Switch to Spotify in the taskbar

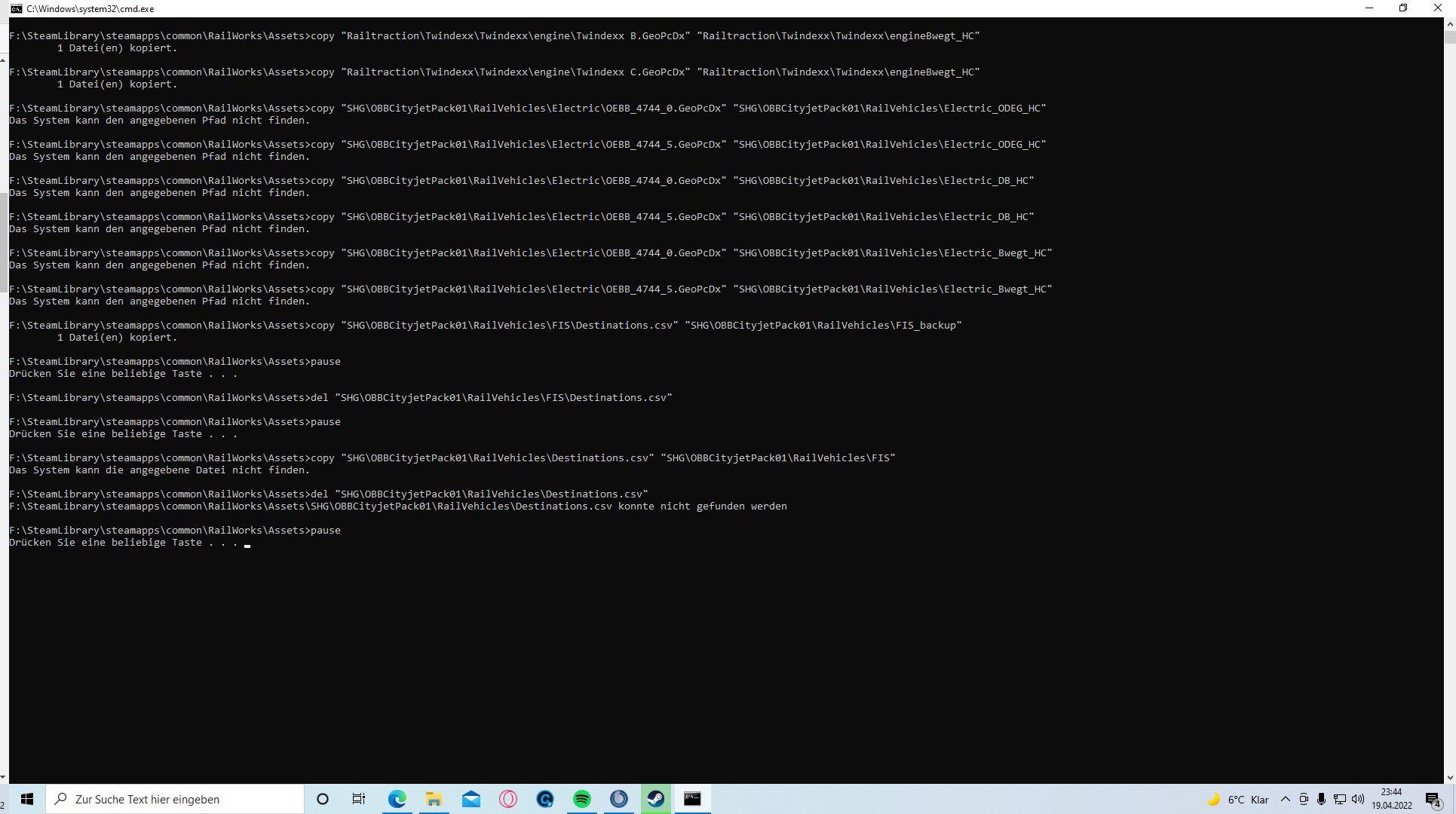(x=582, y=799)
